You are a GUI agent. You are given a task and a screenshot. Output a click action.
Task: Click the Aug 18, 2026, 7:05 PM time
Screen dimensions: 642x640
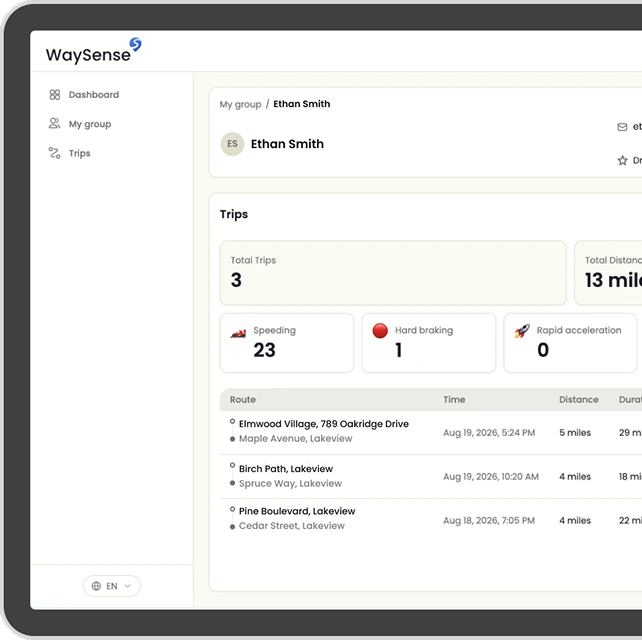click(x=489, y=520)
